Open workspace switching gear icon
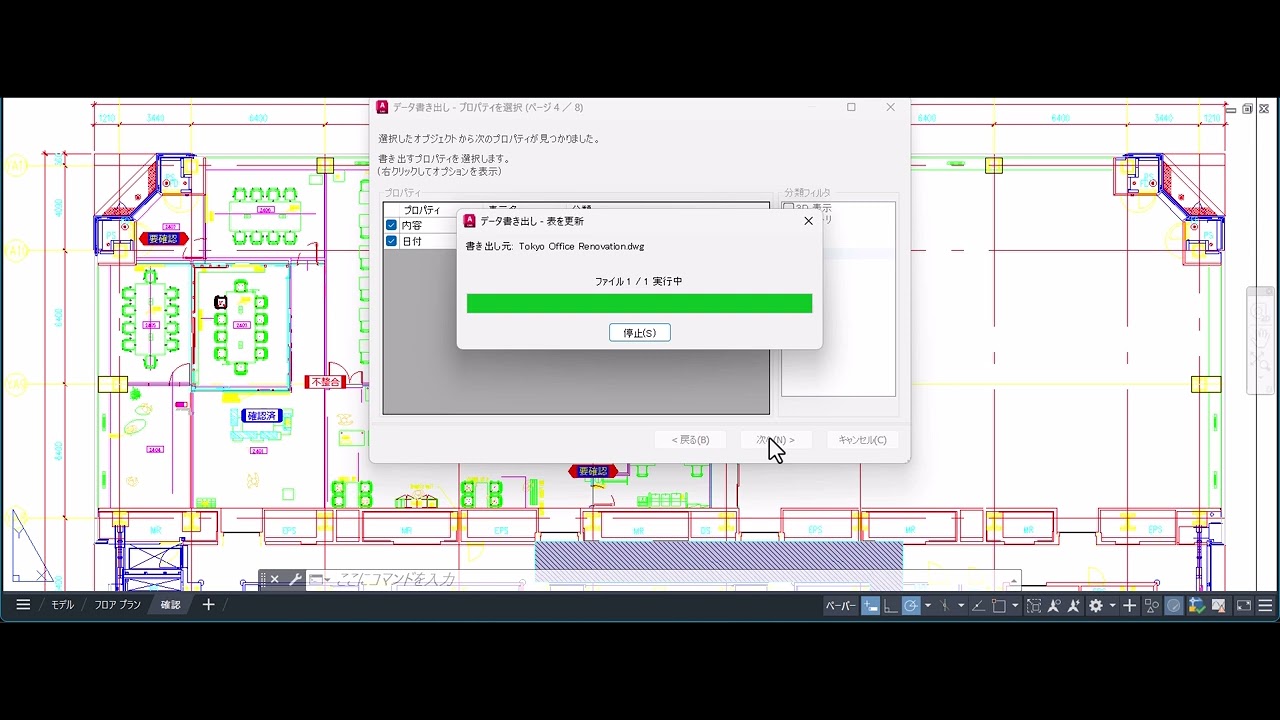The height and width of the screenshot is (720, 1280). point(1096,606)
